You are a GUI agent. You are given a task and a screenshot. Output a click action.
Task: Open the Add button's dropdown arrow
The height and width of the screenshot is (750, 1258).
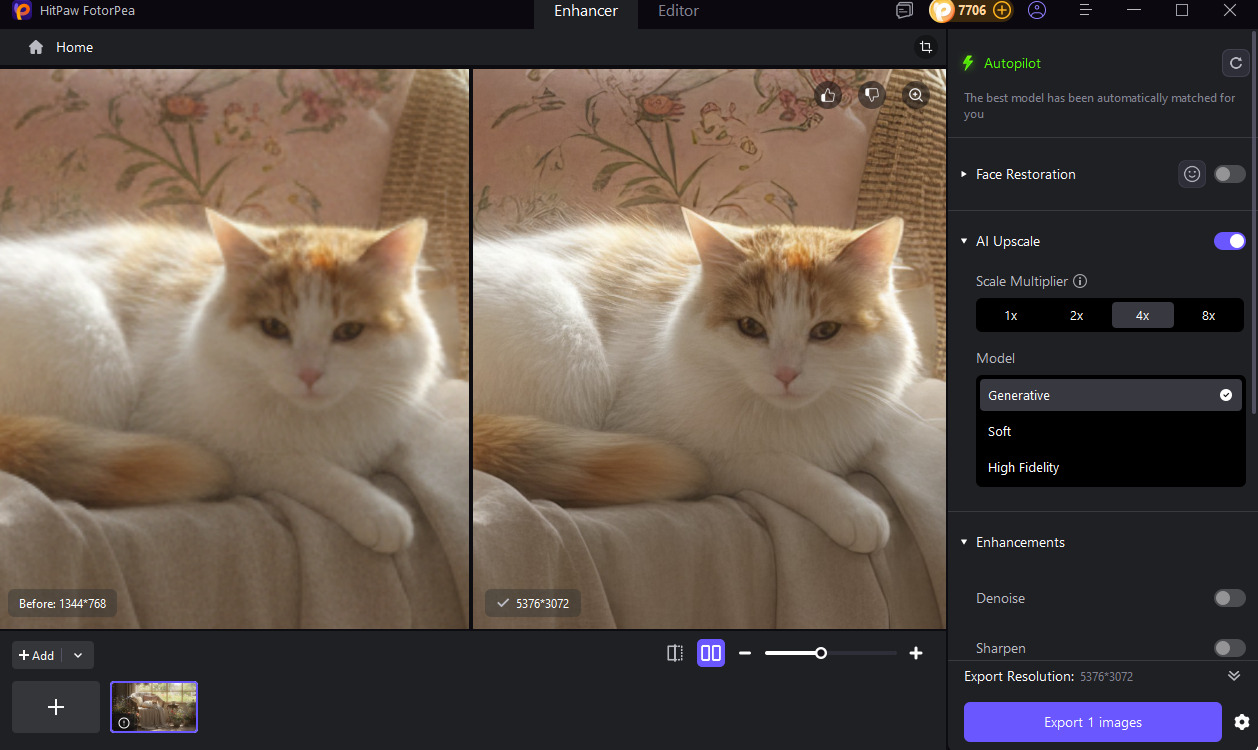78,654
